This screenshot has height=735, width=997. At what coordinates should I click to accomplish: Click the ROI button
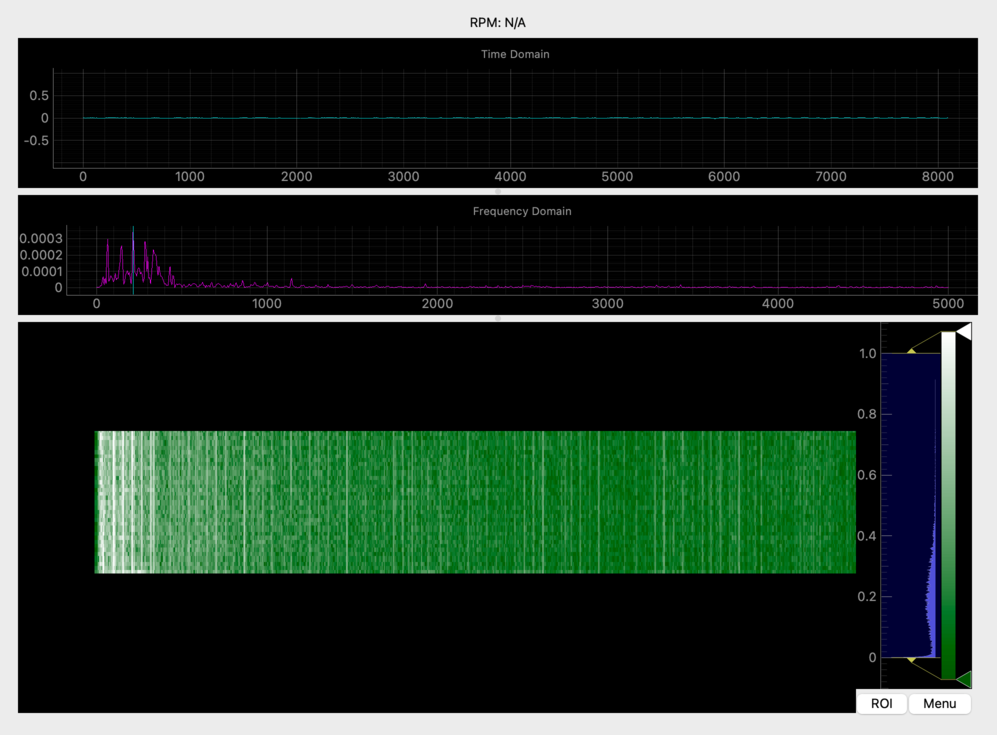click(x=881, y=703)
